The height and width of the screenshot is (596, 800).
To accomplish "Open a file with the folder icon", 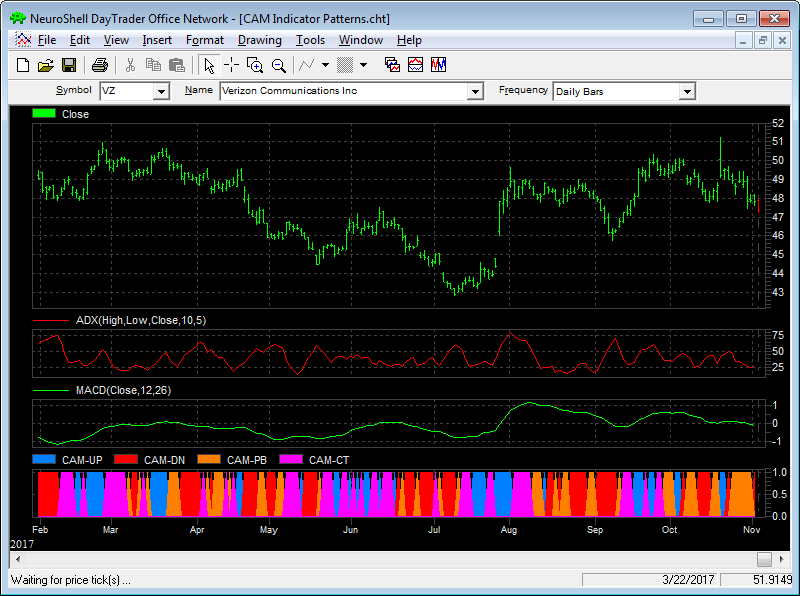I will (46, 65).
